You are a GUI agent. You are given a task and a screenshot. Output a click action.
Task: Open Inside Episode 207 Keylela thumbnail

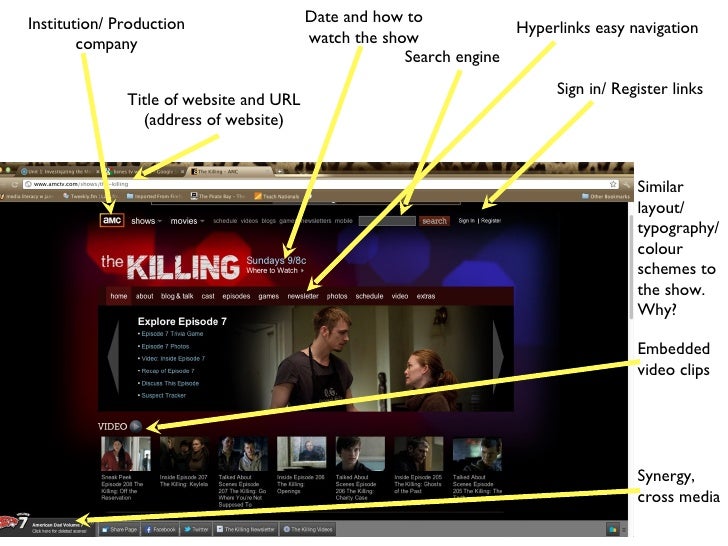[x=184, y=454]
